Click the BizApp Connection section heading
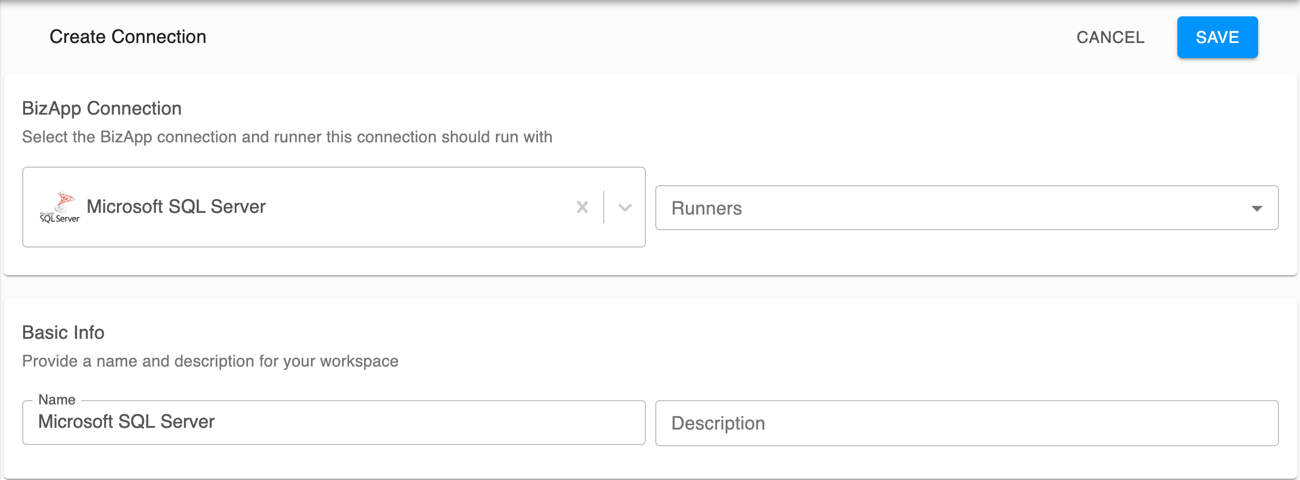The height and width of the screenshot is (480, 1300). [102, 108]
